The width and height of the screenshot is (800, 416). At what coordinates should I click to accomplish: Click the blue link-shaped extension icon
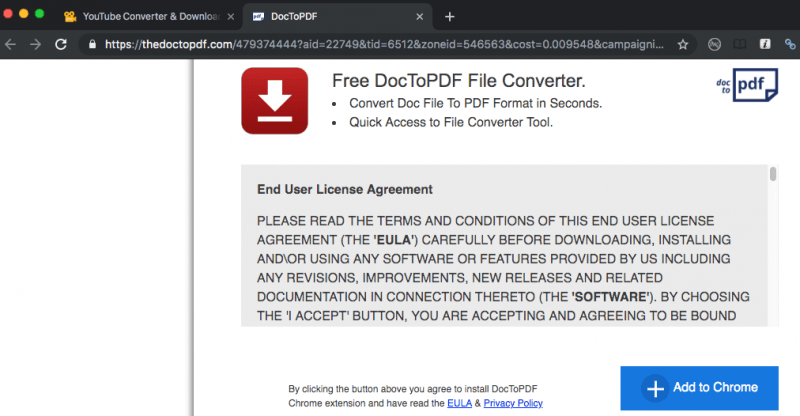pos(790,45)
